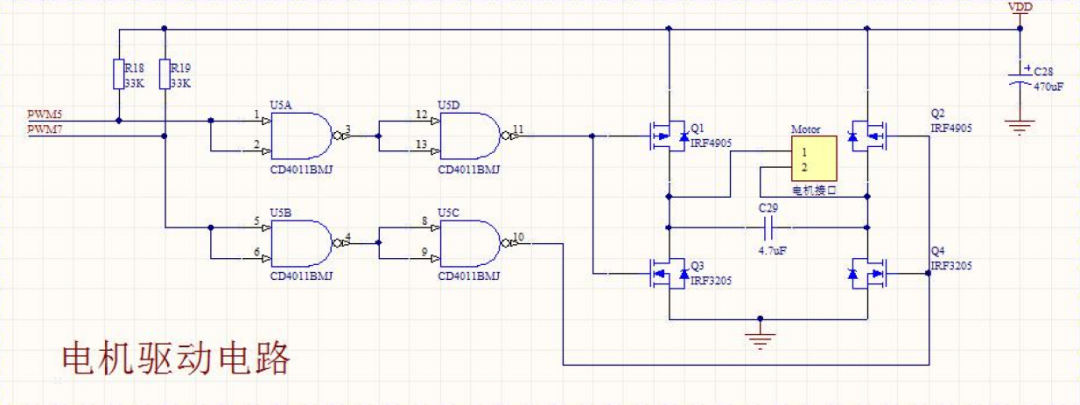Select the C29 4.7uF capacitor
The height and width of the screenshot is (405, 1080).
[768, 227]
